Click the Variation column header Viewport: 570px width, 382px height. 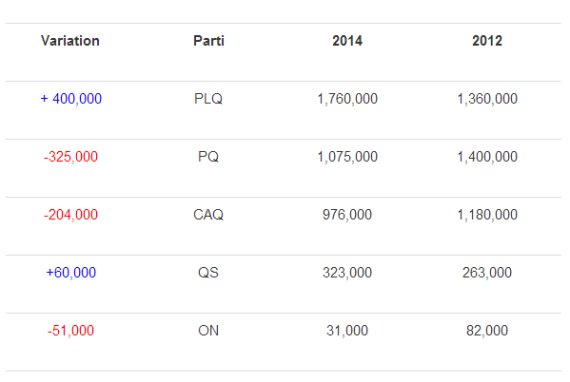tap(70, 41)
